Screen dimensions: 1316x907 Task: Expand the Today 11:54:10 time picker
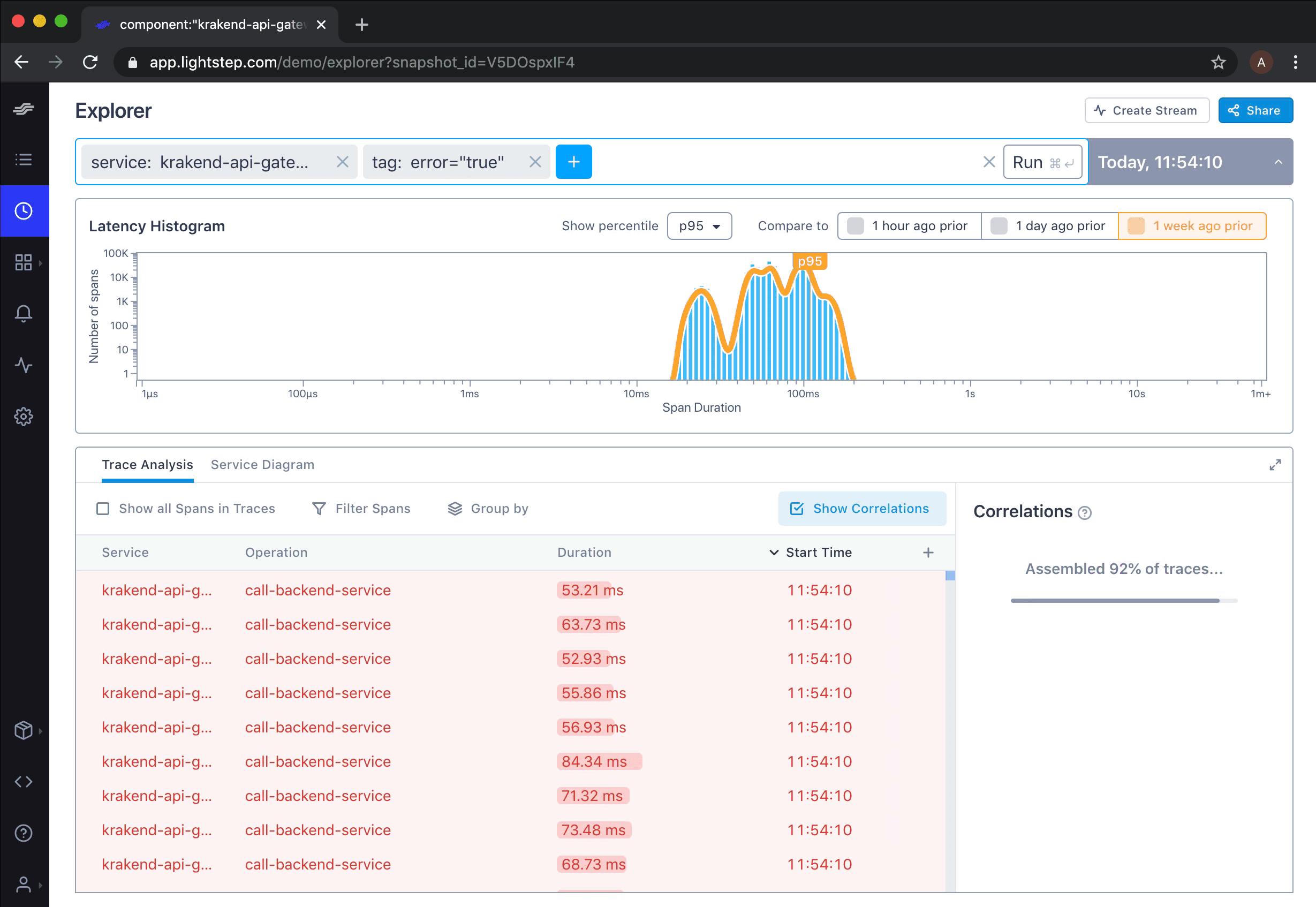(x=1190, y=162)
